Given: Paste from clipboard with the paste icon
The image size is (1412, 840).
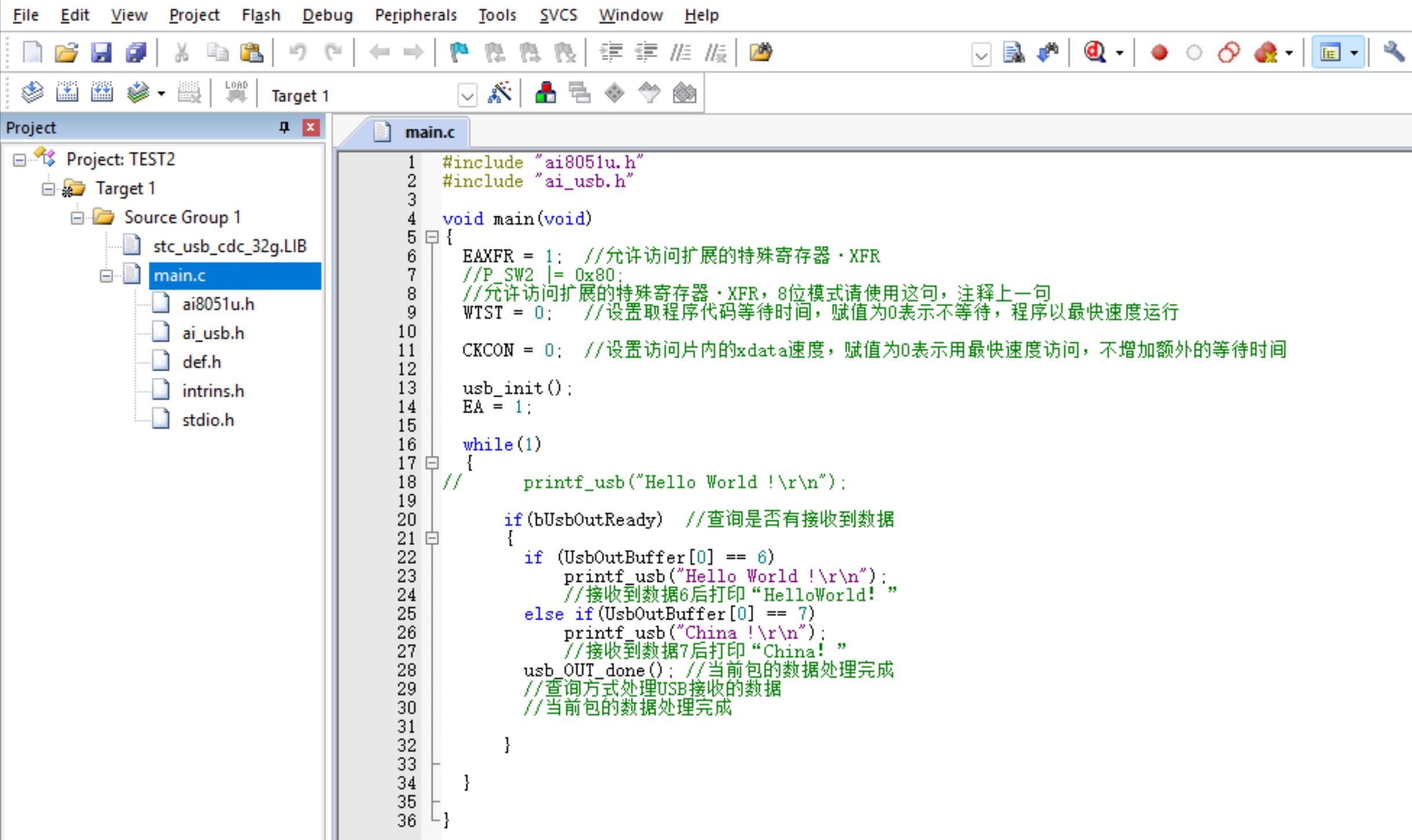Looking at the screenshot, I should point(252,52).
